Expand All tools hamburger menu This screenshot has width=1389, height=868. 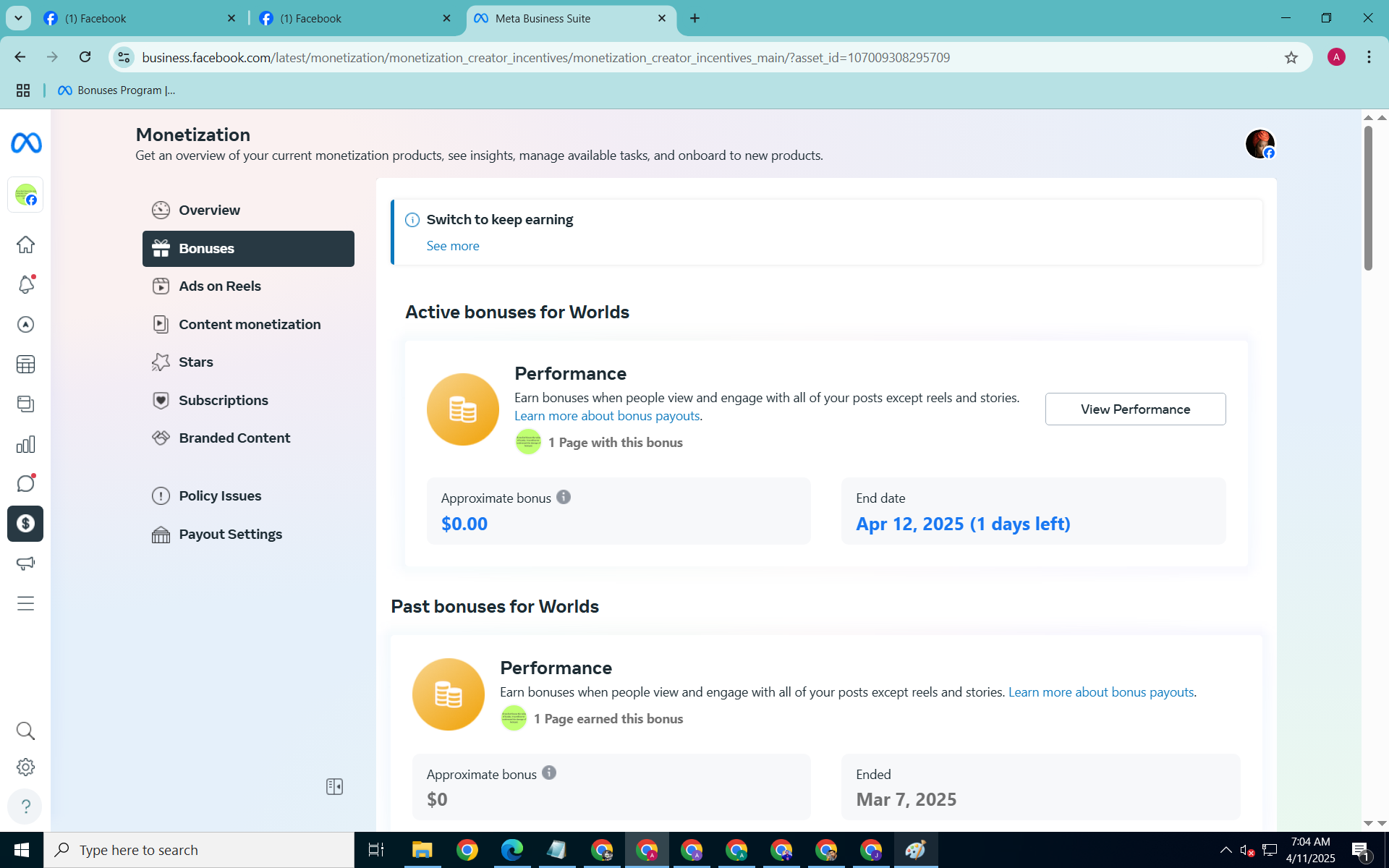(25, 603)
